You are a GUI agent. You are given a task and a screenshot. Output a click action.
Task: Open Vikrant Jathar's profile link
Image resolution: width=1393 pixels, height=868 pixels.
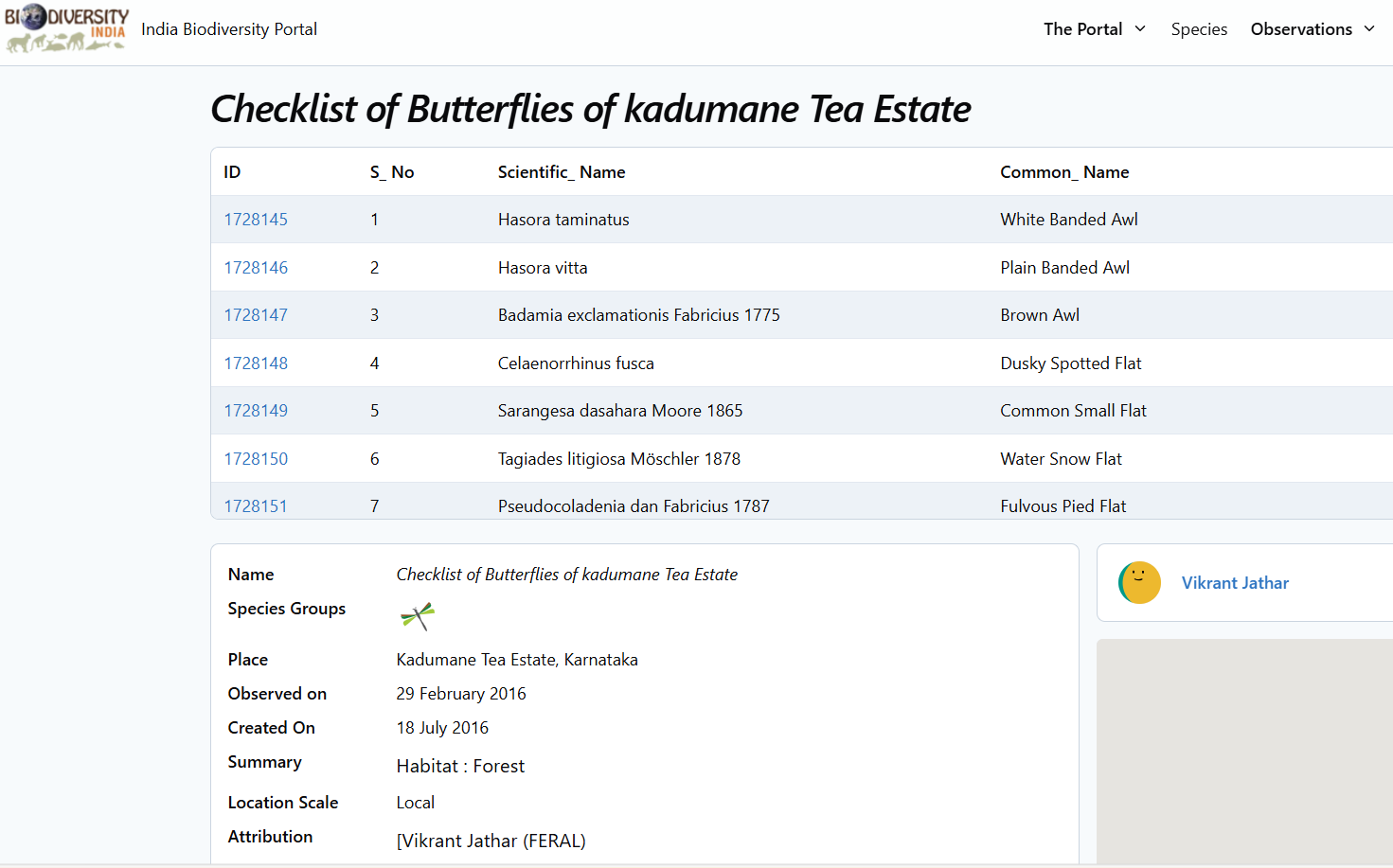[1235, 582]
